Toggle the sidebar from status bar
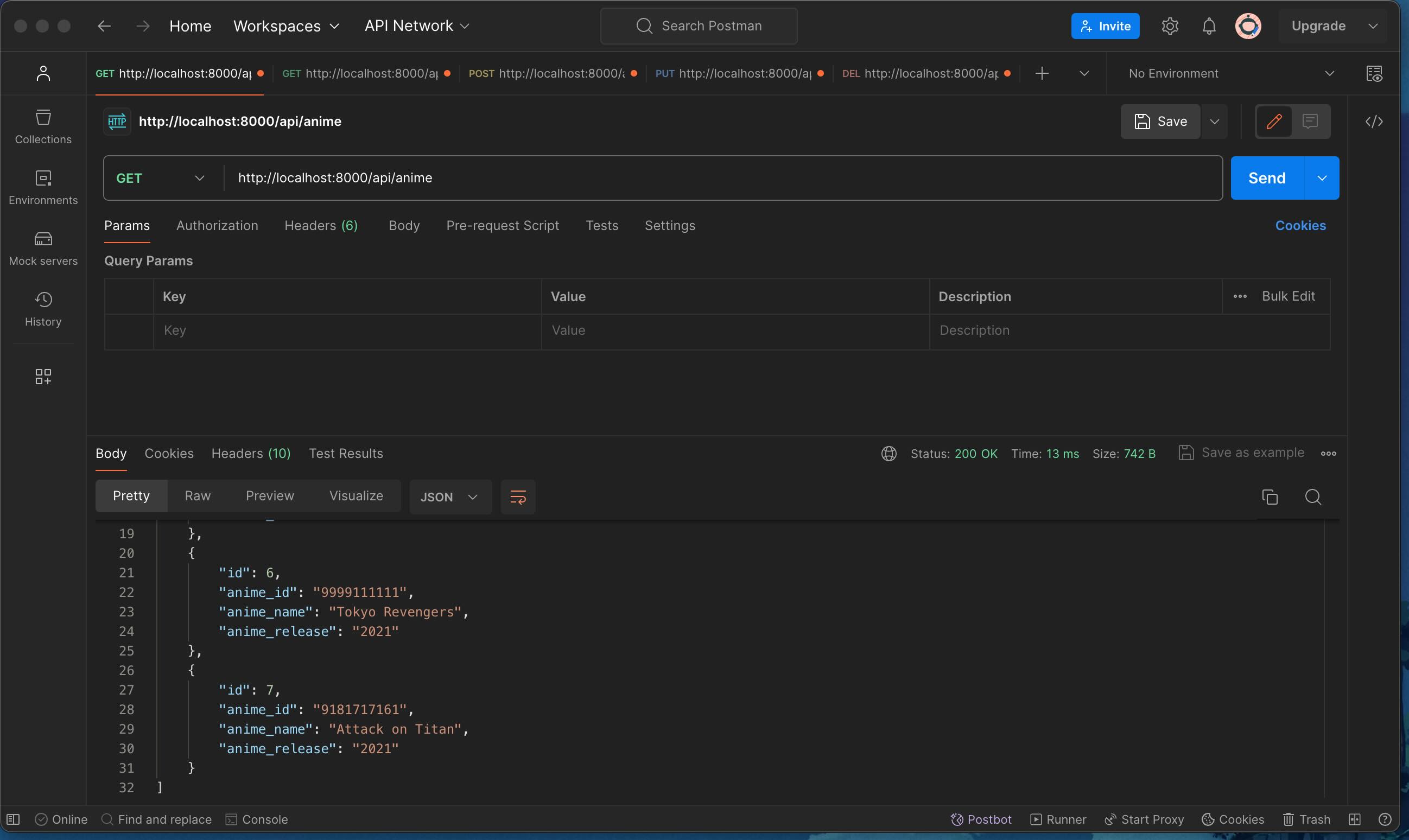 coord(13,819)
